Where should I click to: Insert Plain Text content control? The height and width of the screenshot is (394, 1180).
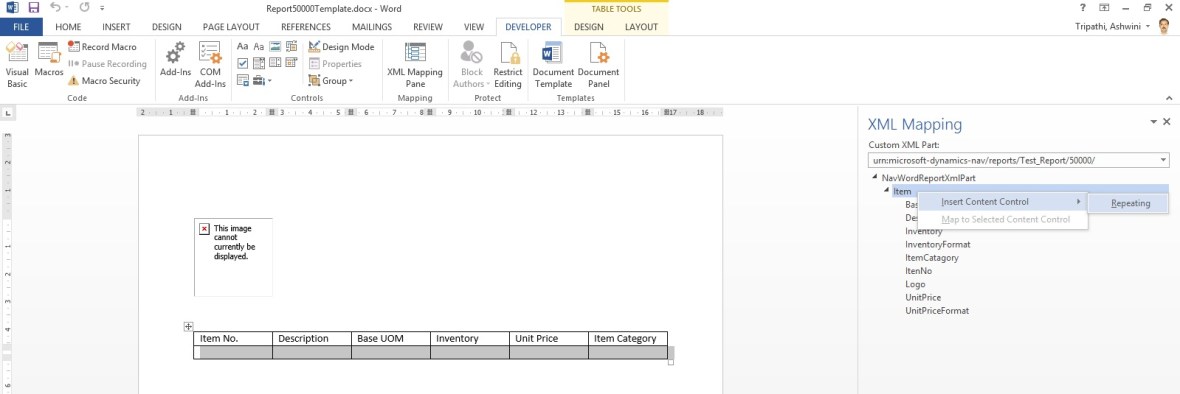[x=259, y=47]
